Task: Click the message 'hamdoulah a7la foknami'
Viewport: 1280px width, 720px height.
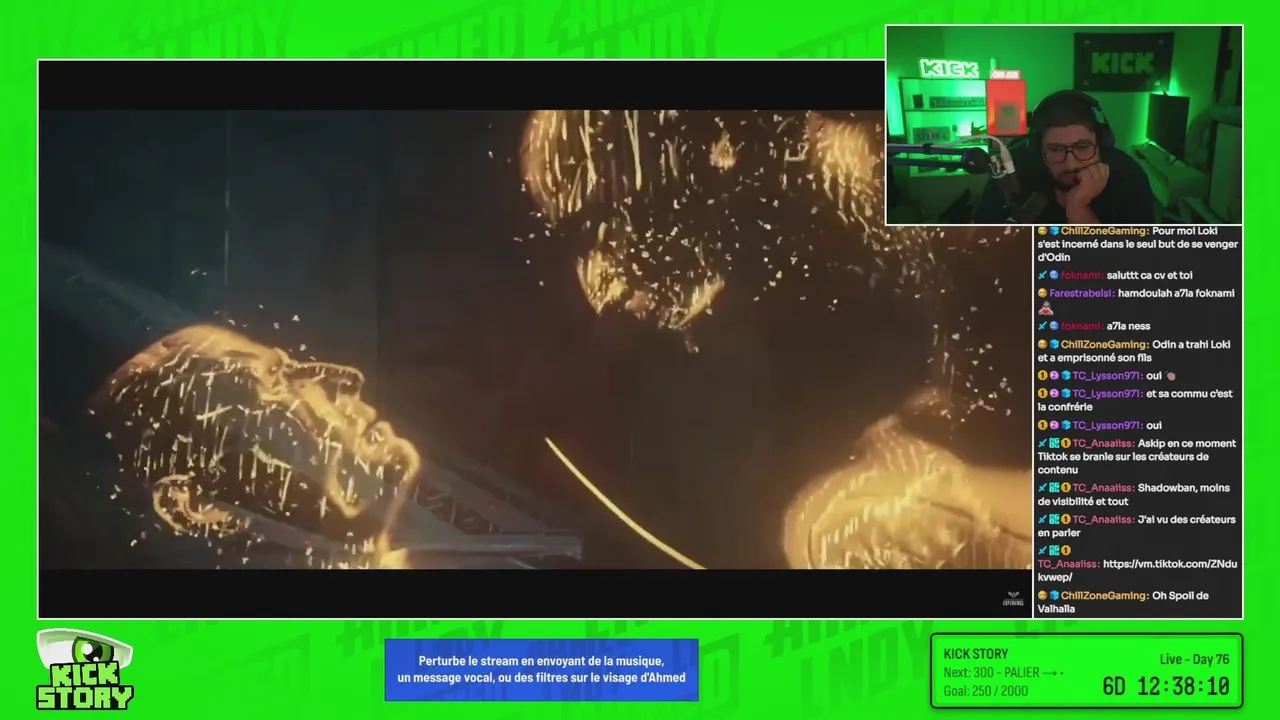Action: [x=1176, y=293]
